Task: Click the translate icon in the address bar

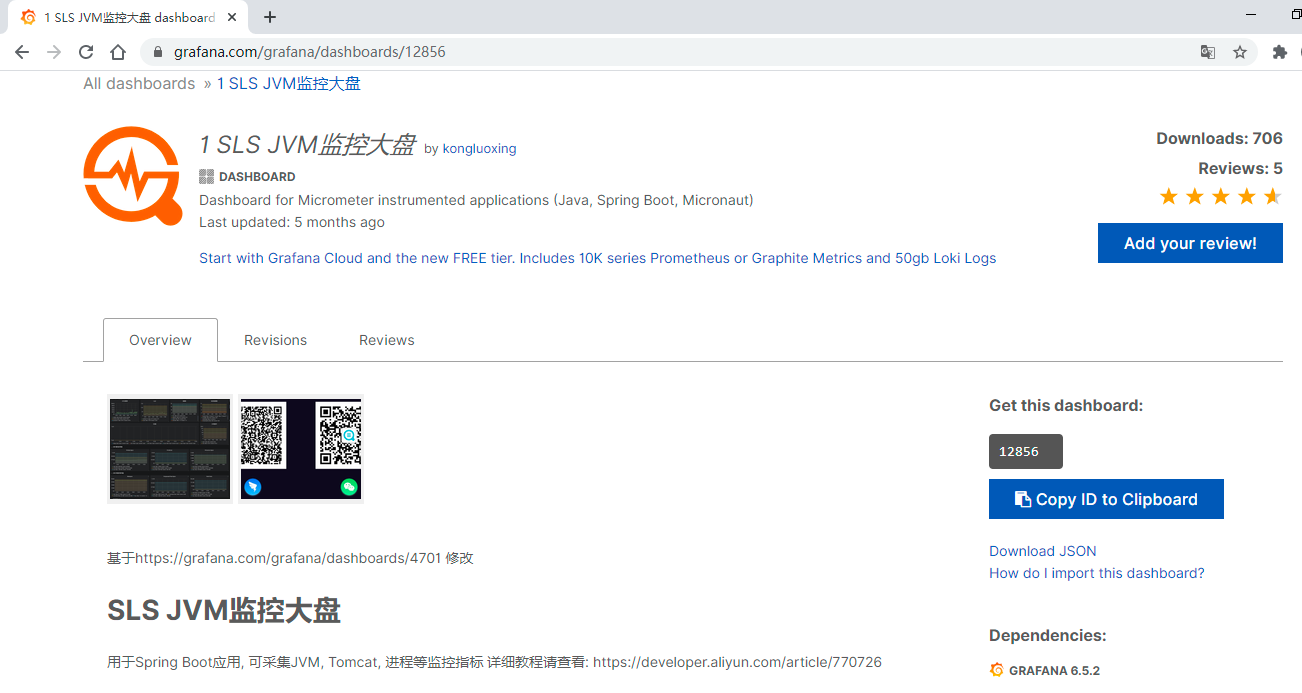Action: point(1207,51)
